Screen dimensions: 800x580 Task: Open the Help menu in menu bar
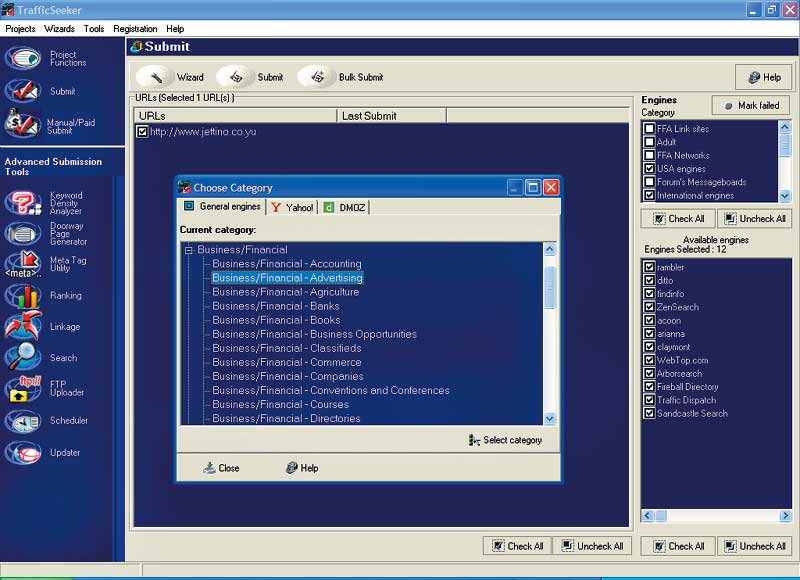(175, 29)
